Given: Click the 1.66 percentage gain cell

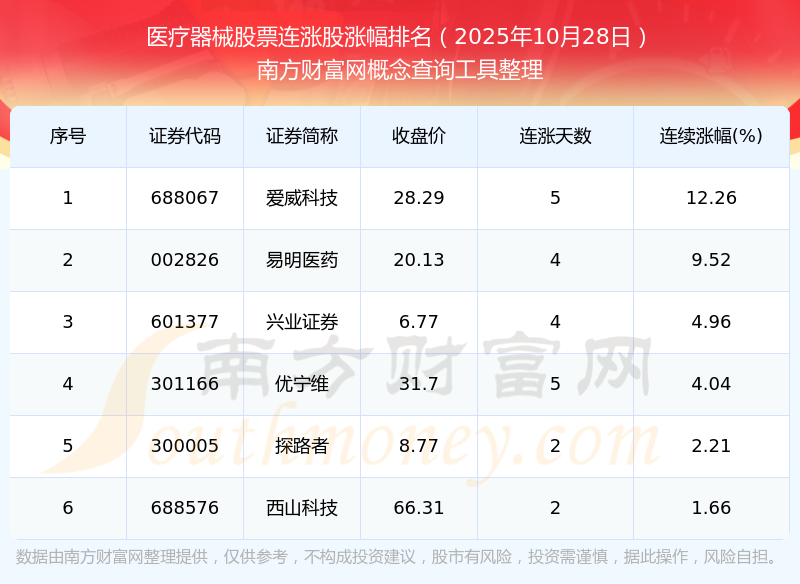Looking at the screenshot, I should pos(711,508).
